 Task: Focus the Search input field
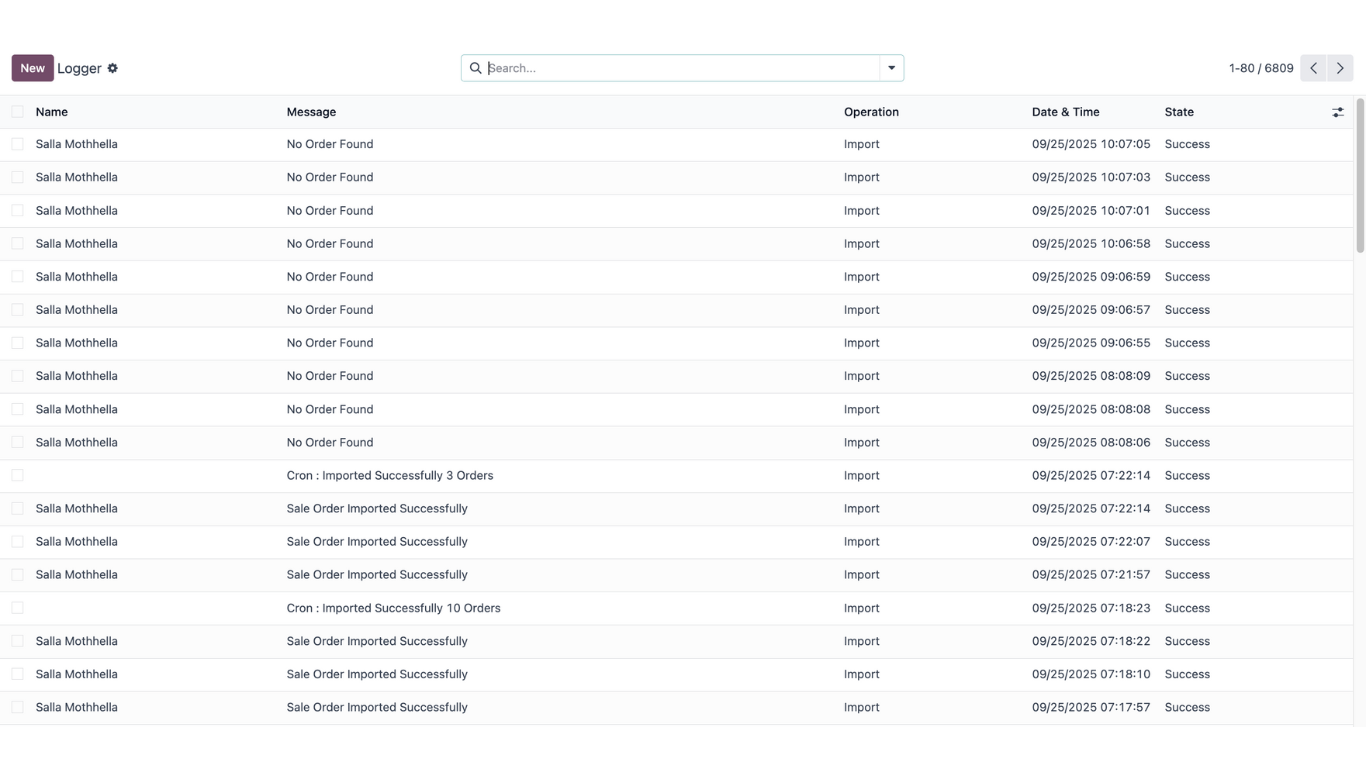[680, 68]
